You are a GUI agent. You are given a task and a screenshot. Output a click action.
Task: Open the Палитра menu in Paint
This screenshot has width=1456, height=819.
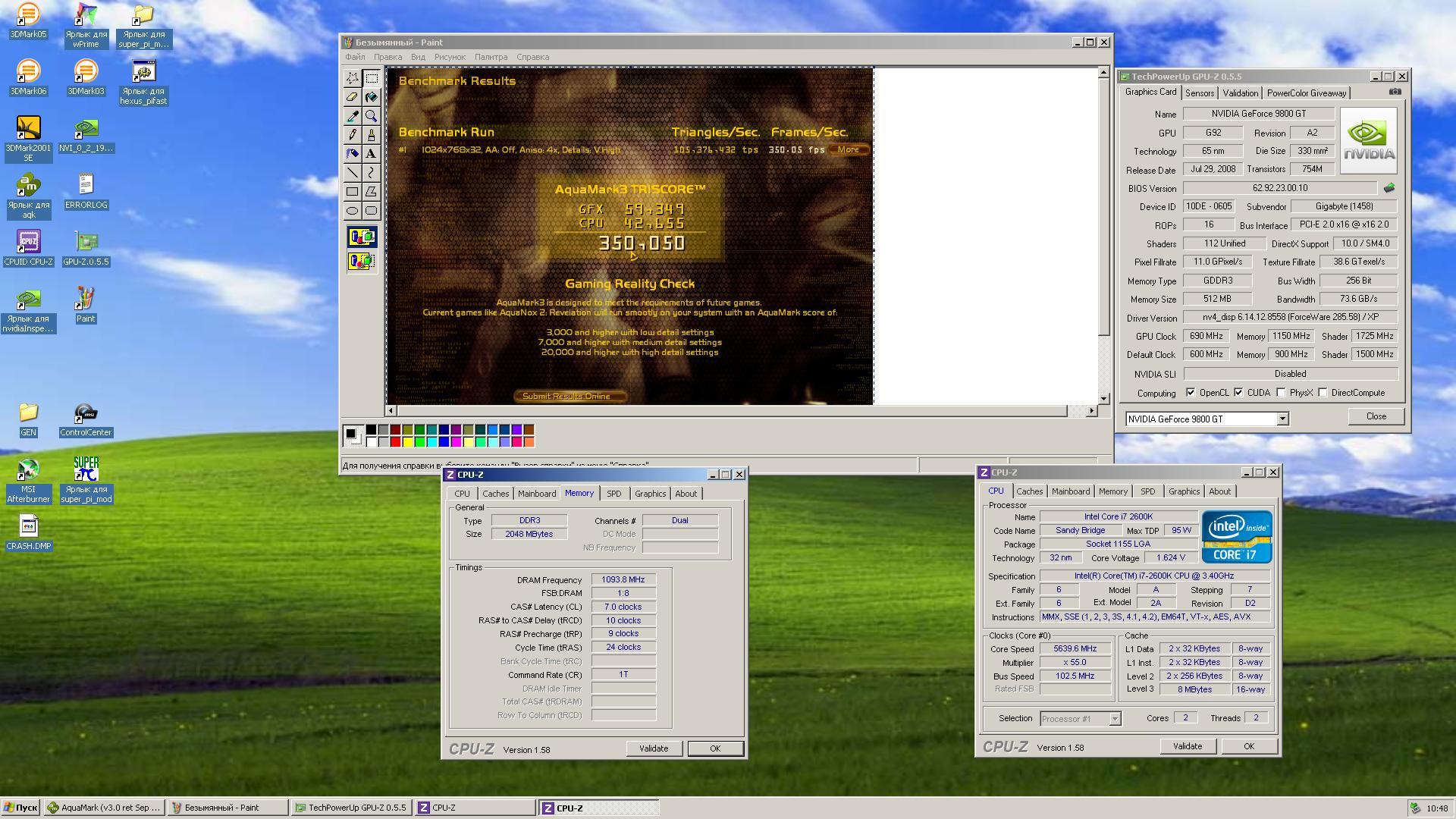click(491, 57)
